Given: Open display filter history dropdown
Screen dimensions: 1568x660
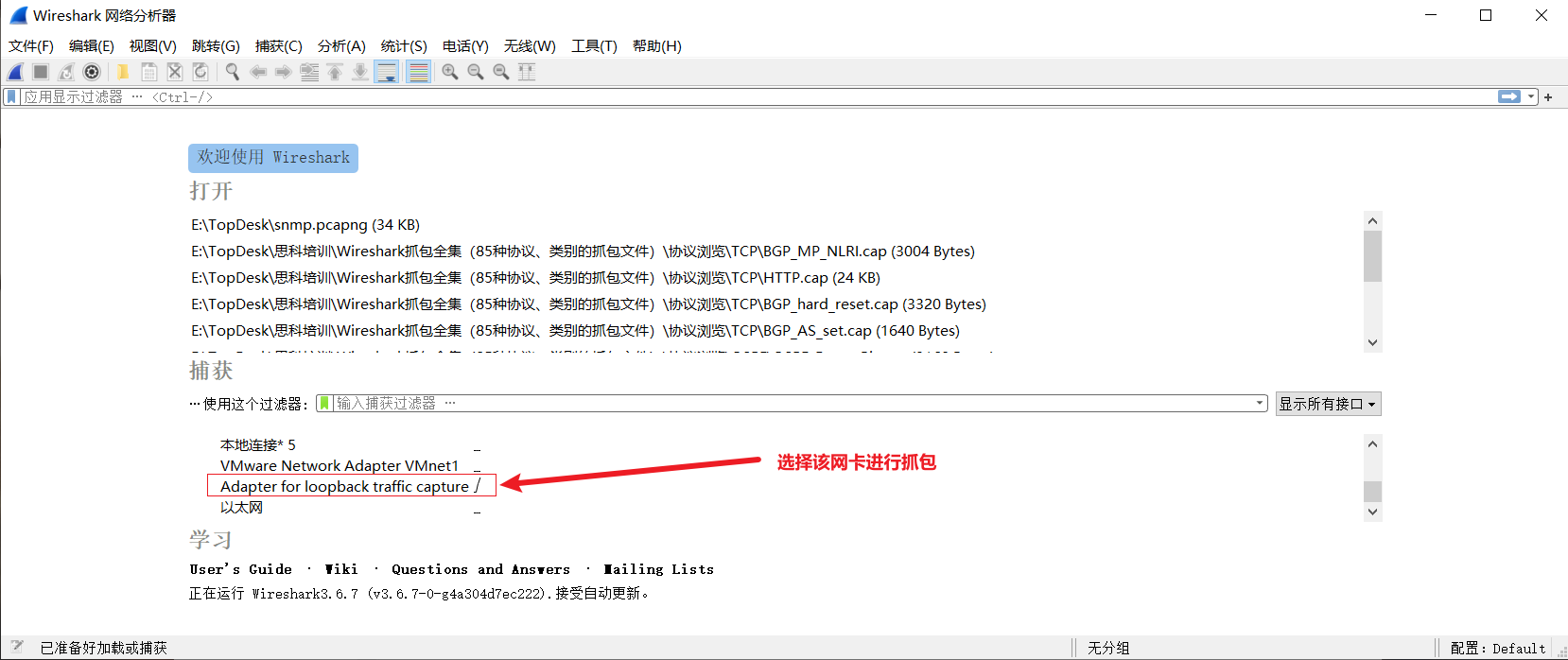Looking at the screenshot, I should (1531, 96).
